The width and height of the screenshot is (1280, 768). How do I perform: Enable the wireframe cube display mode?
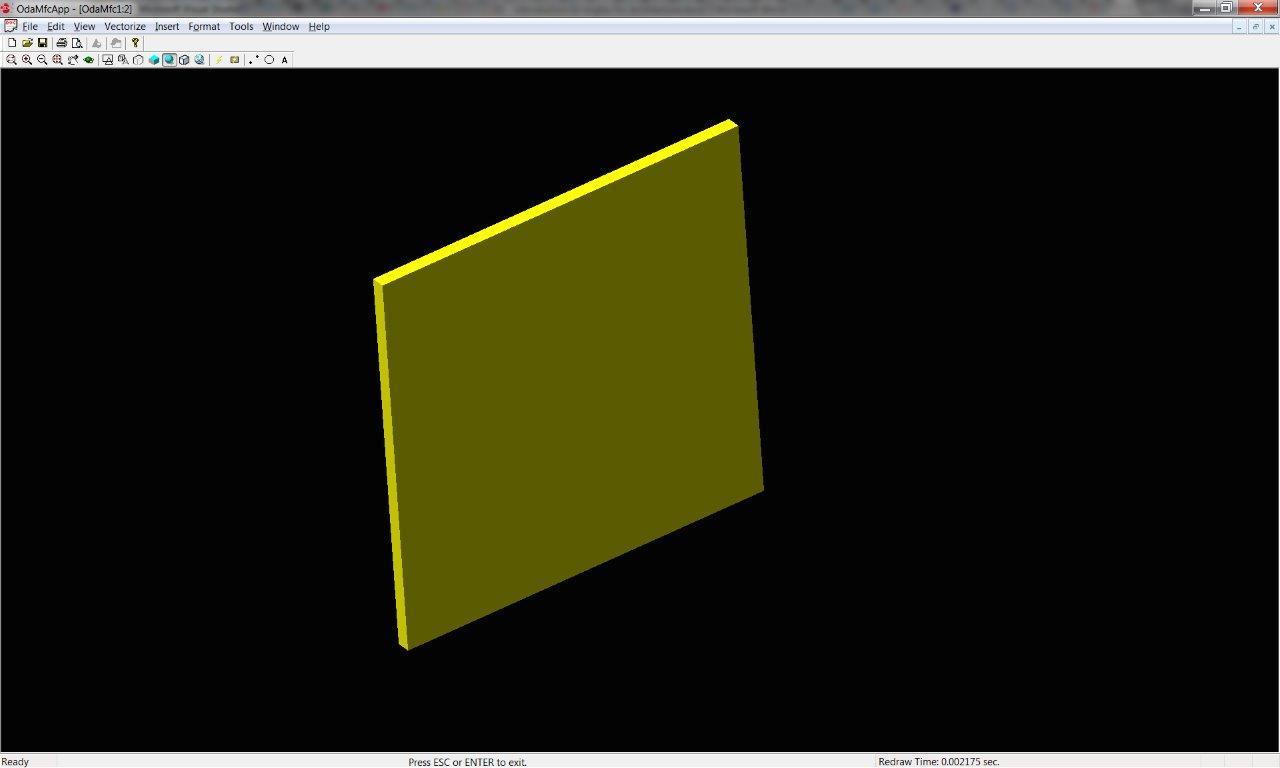(138, 59)
